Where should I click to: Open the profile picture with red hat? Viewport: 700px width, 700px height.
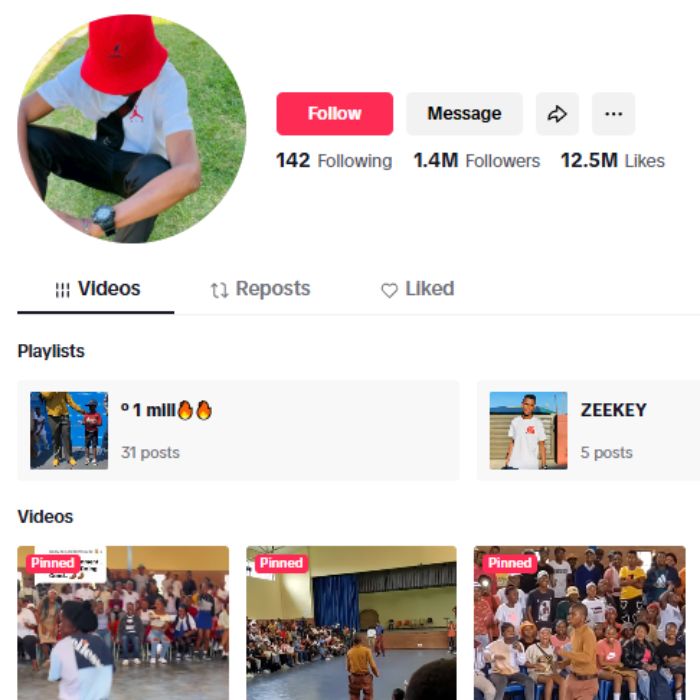coord(132,129)
